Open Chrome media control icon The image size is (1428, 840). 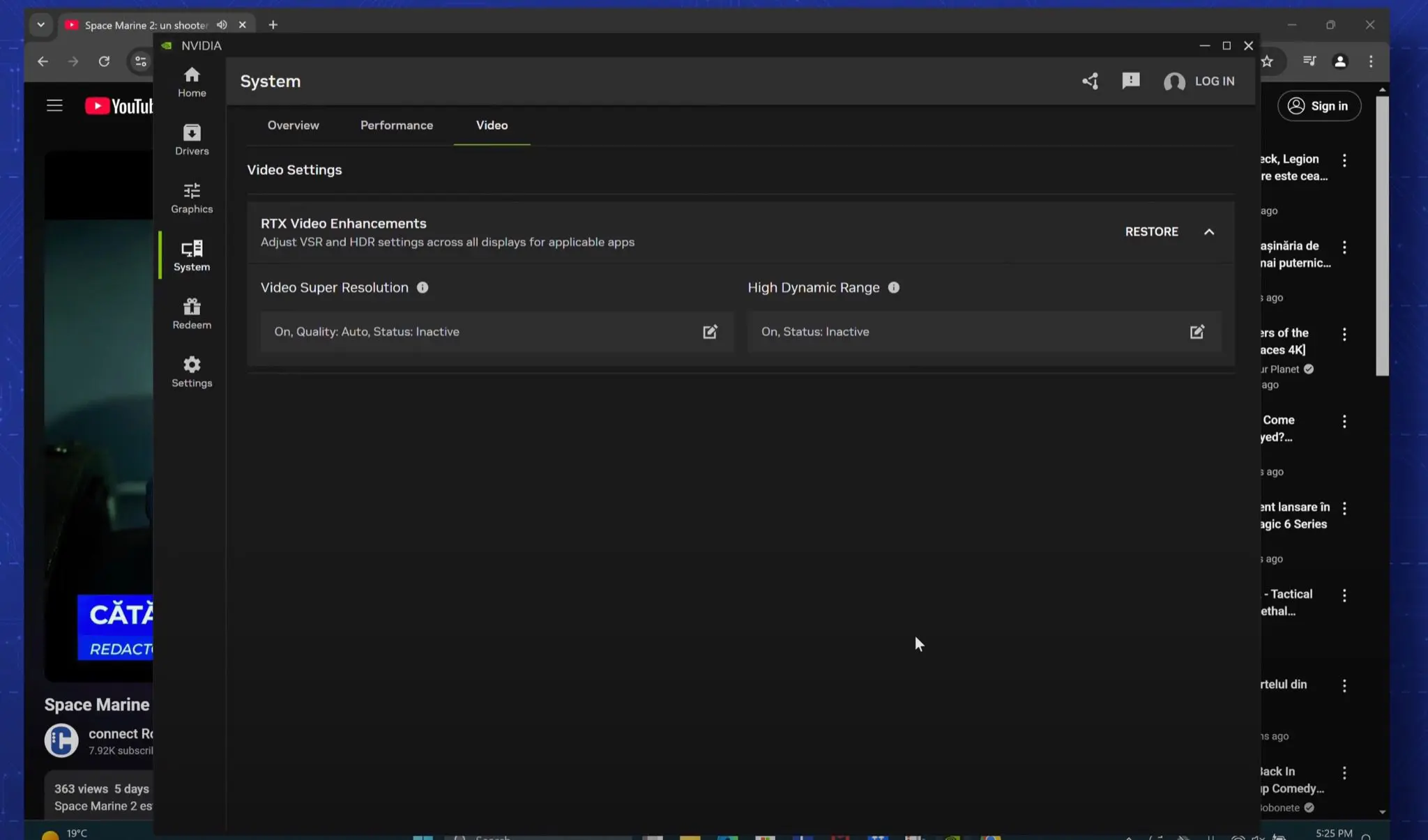[1309, 61]
